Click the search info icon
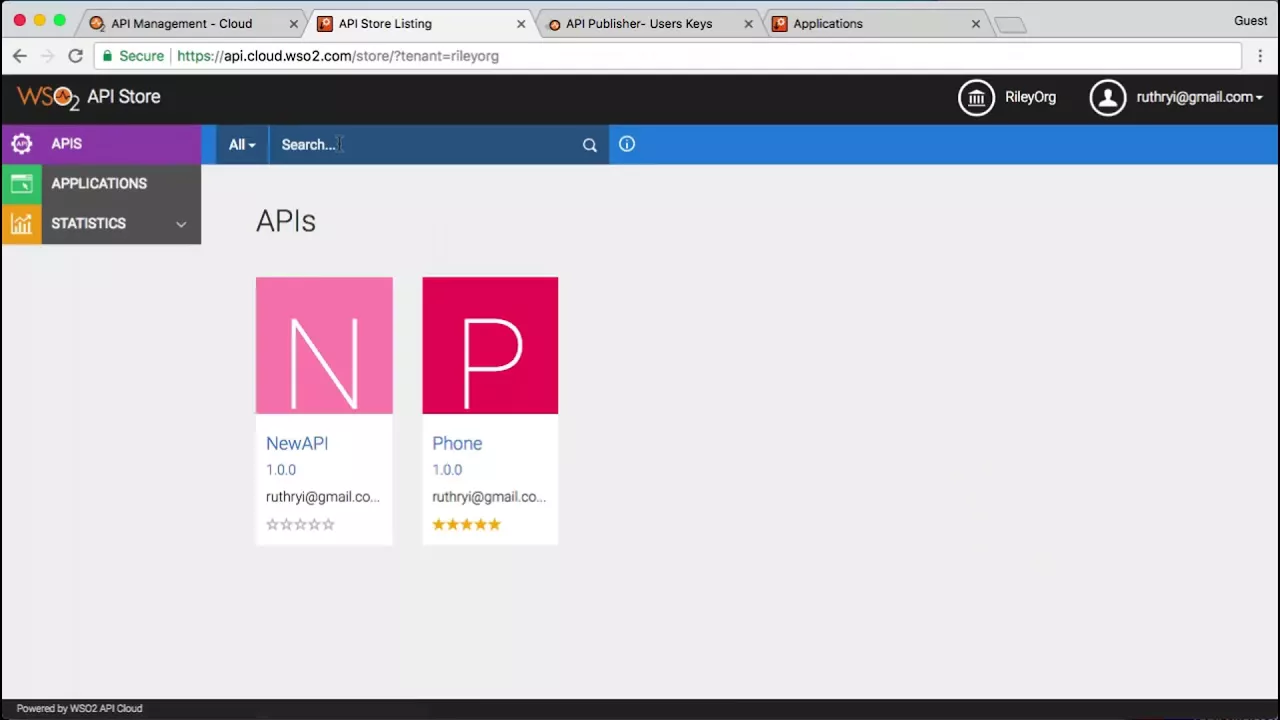The width and height of the screenshot is (1280, 720). 627,144
